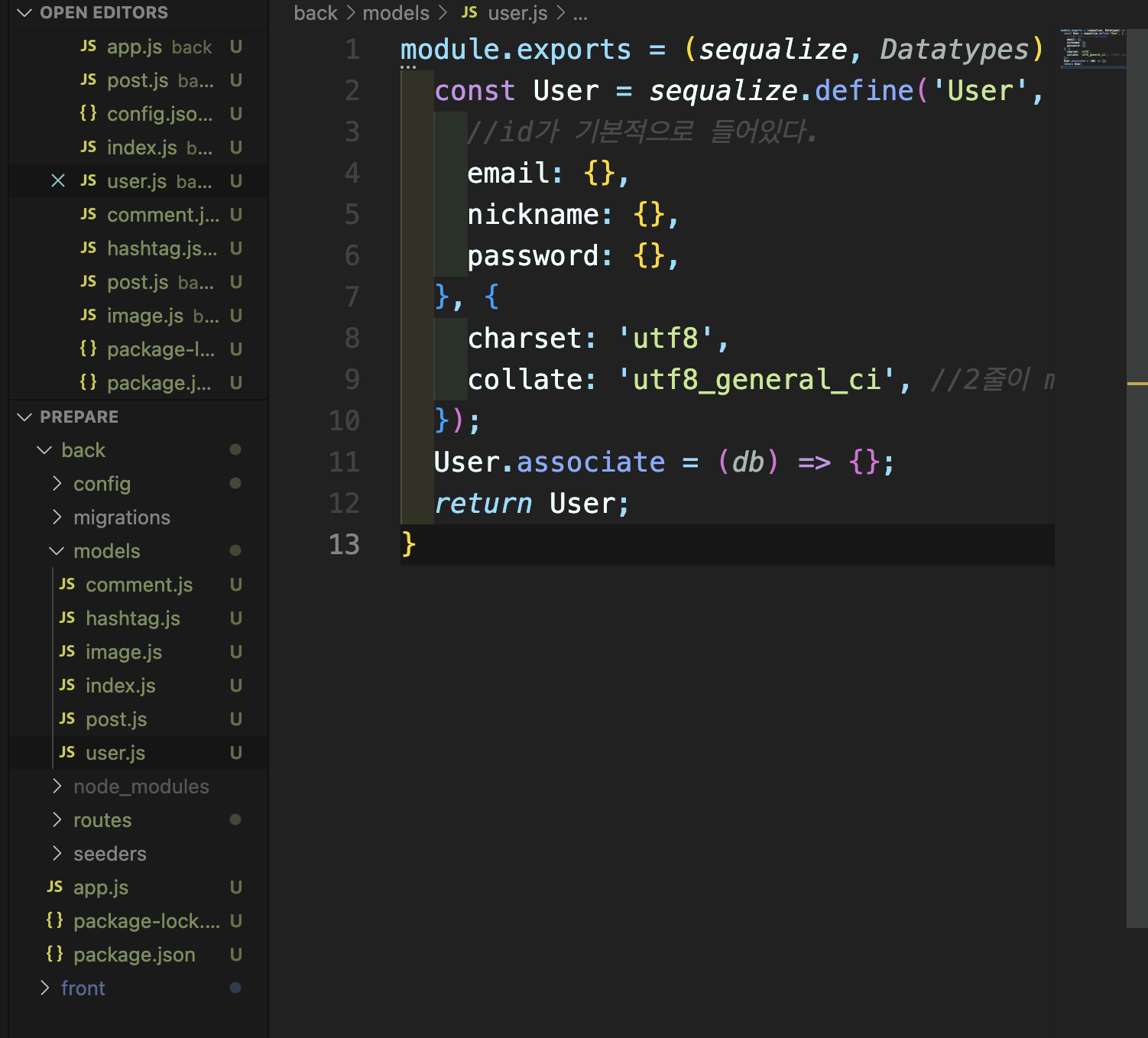The width and height of the screenshot is (1148, 1038).
Task: Close the user.js open editor
Action: [57, 181]
